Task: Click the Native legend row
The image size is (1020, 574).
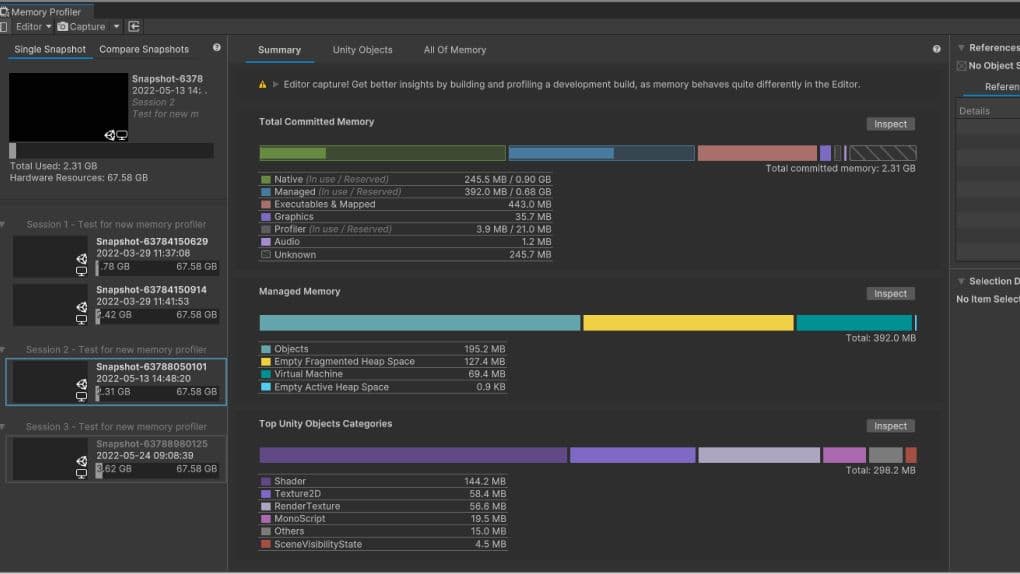Action: (405, 179)
